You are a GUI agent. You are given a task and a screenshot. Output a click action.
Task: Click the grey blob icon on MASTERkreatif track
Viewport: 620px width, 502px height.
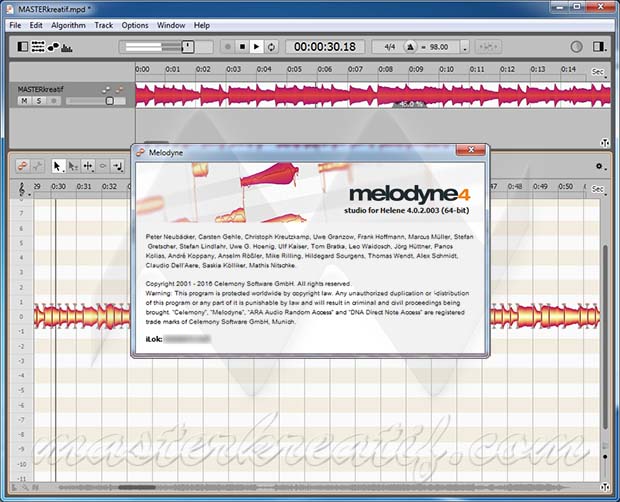tap(106, 90)
